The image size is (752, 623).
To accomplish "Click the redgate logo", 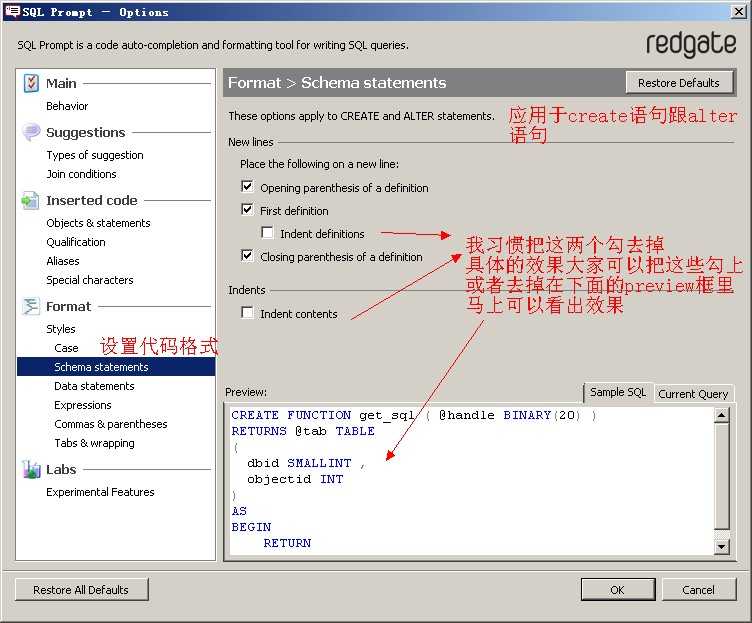I will [x=691, y=45].
